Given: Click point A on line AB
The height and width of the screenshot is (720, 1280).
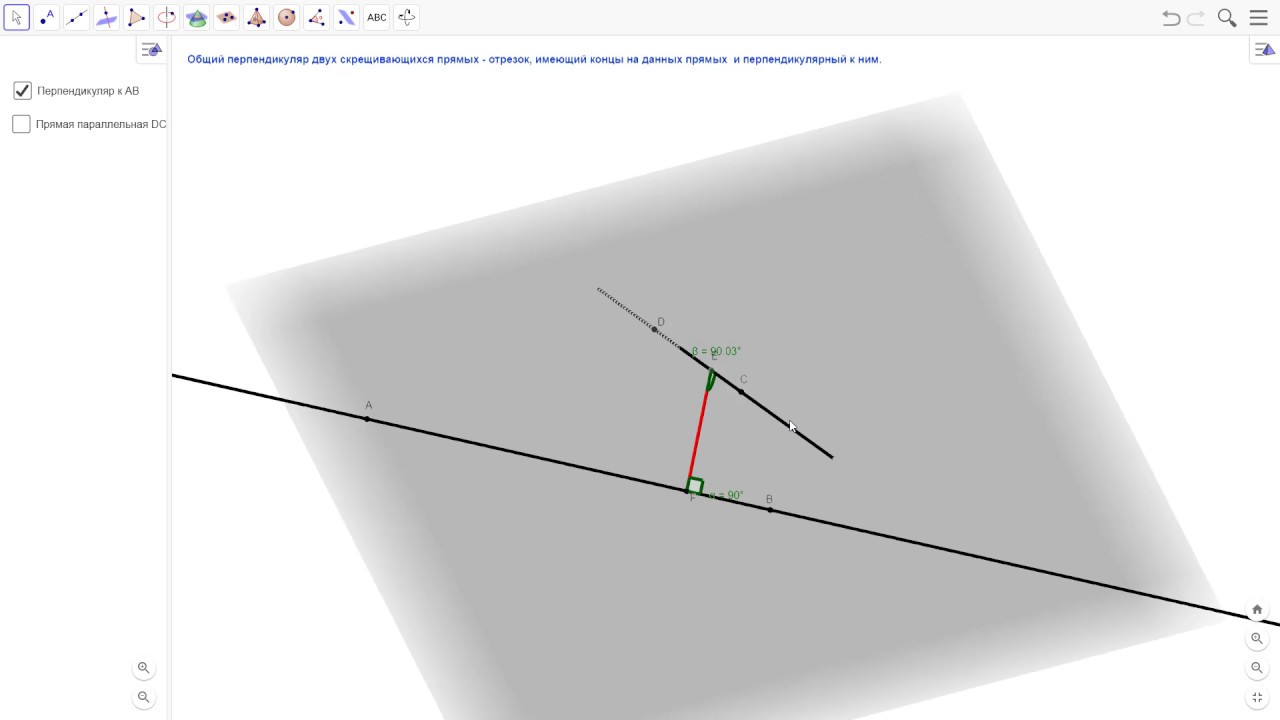Looking at the screenshot, I should (x=367, y=419).
